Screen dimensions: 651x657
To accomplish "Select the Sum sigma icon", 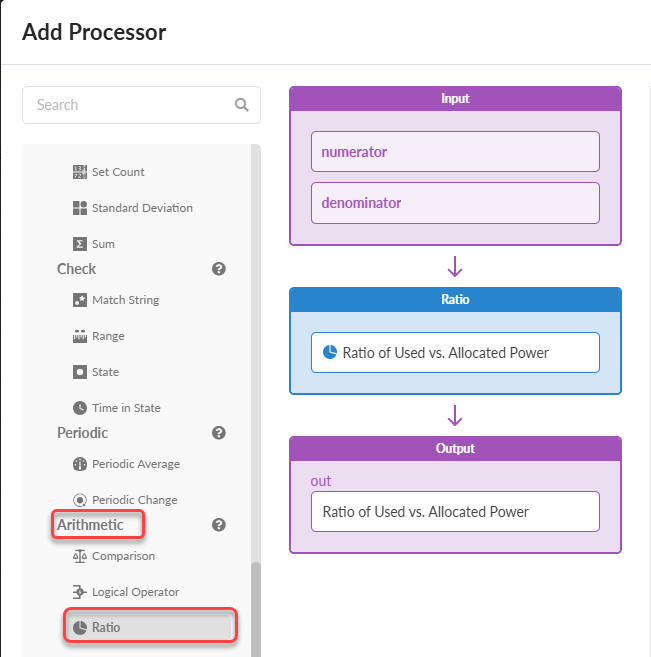I will (80, 244).
